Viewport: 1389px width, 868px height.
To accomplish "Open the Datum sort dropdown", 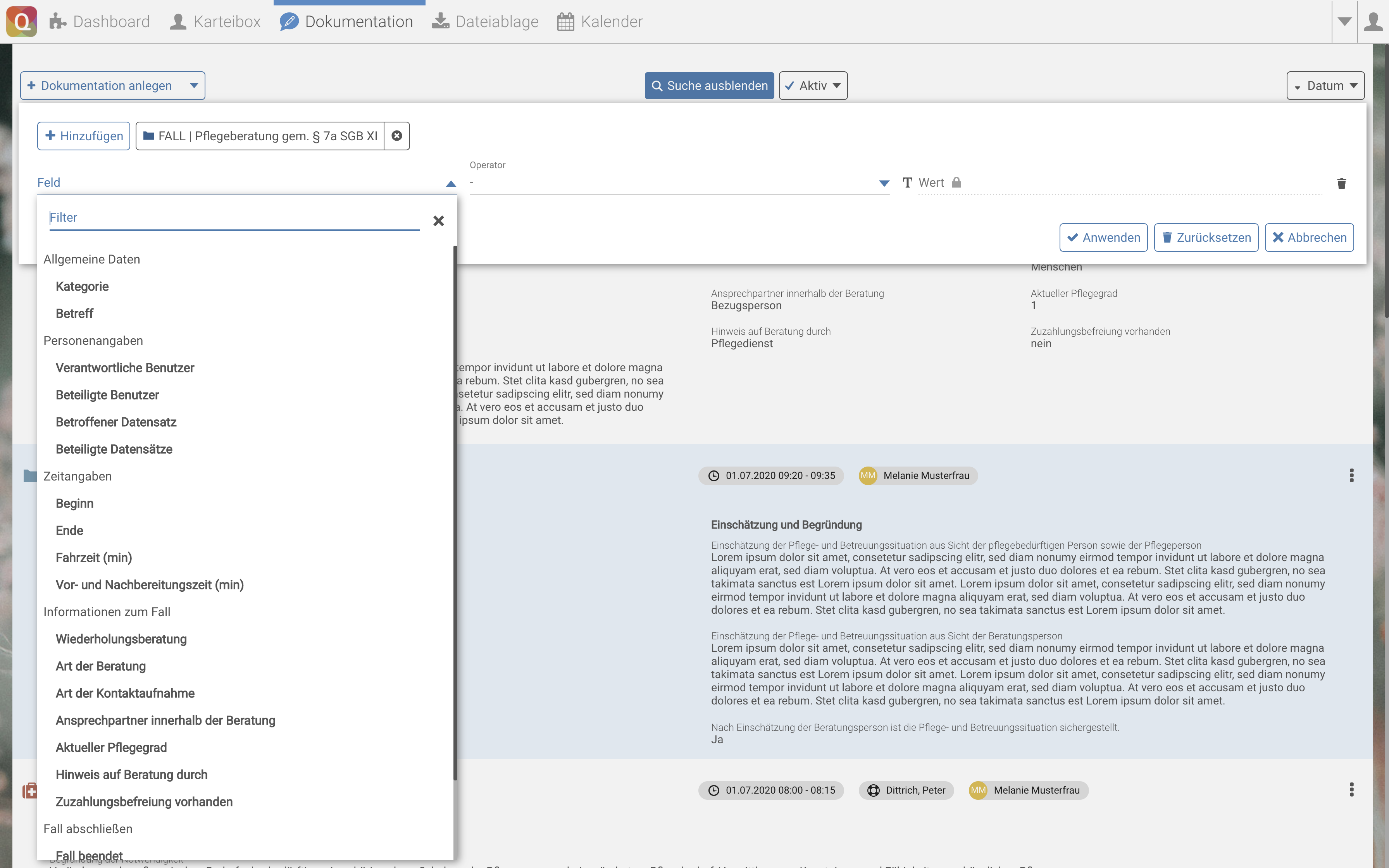I will pyautogui.click(x=1325, y=86).
